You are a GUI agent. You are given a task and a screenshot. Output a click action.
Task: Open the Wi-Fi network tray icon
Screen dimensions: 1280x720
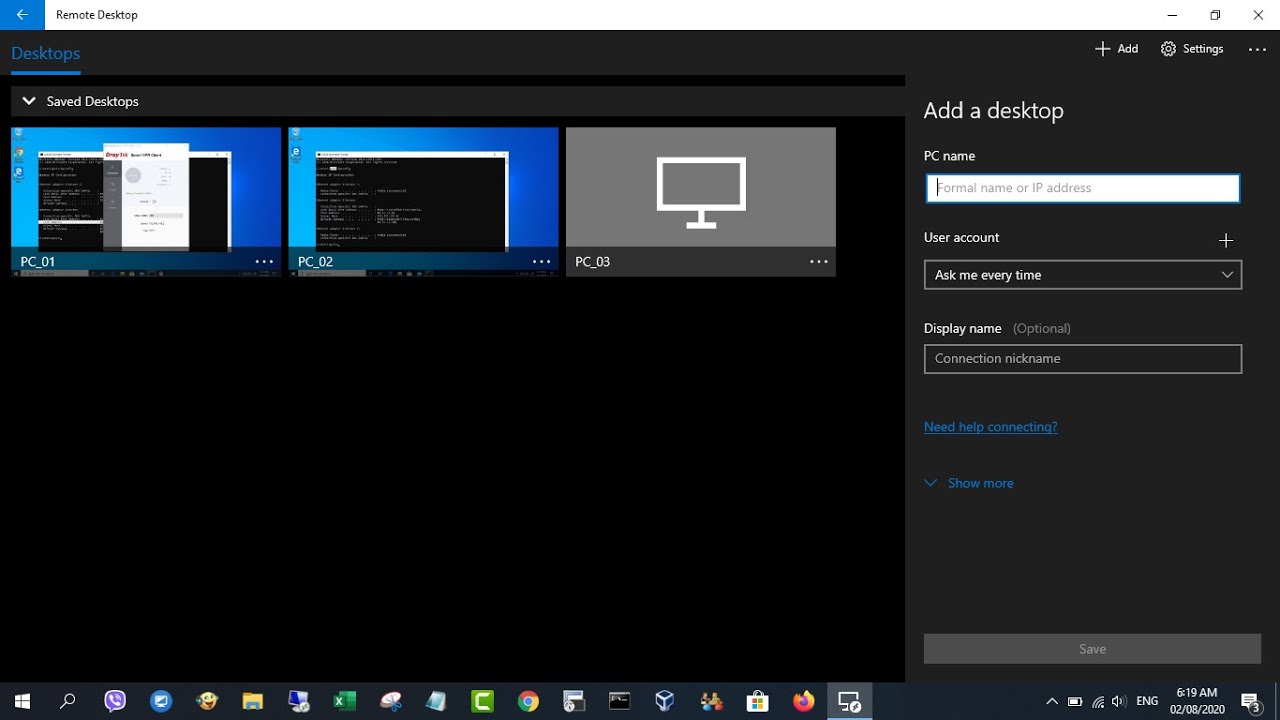1098,701
